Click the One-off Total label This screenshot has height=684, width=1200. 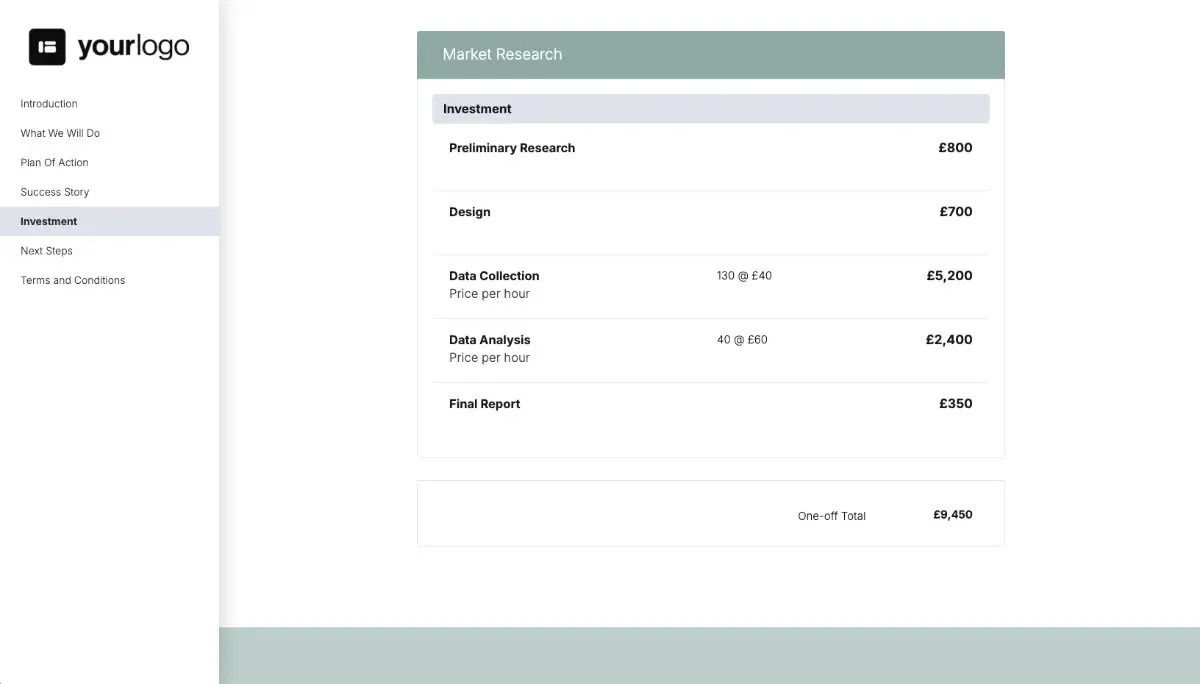(x=831, y=515)
